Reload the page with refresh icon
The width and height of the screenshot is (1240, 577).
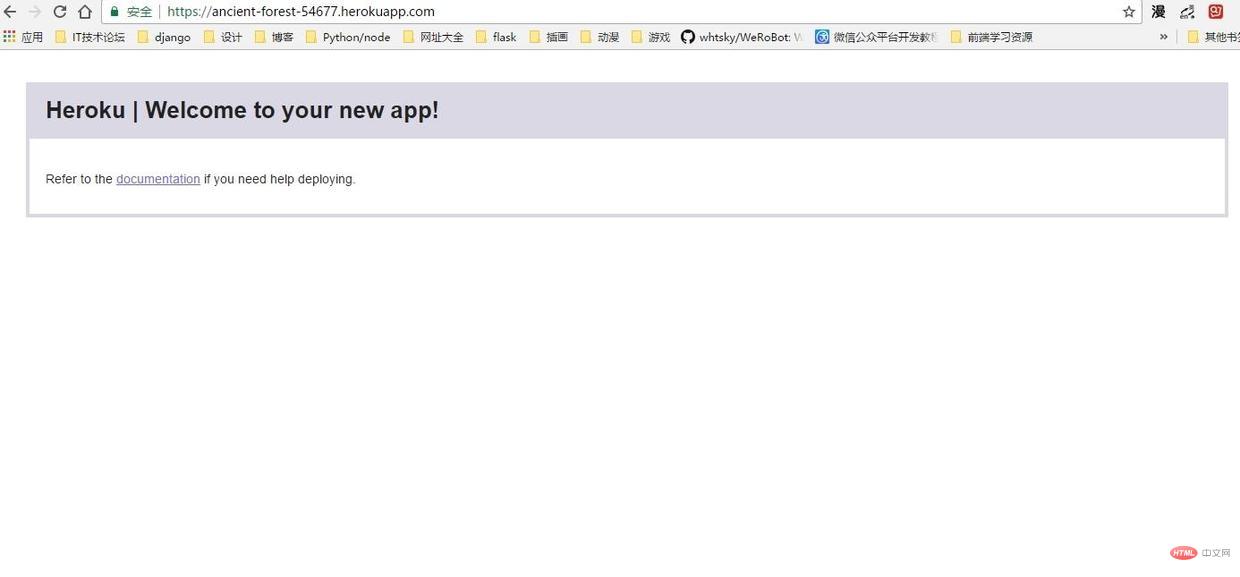tap(60, 12)
